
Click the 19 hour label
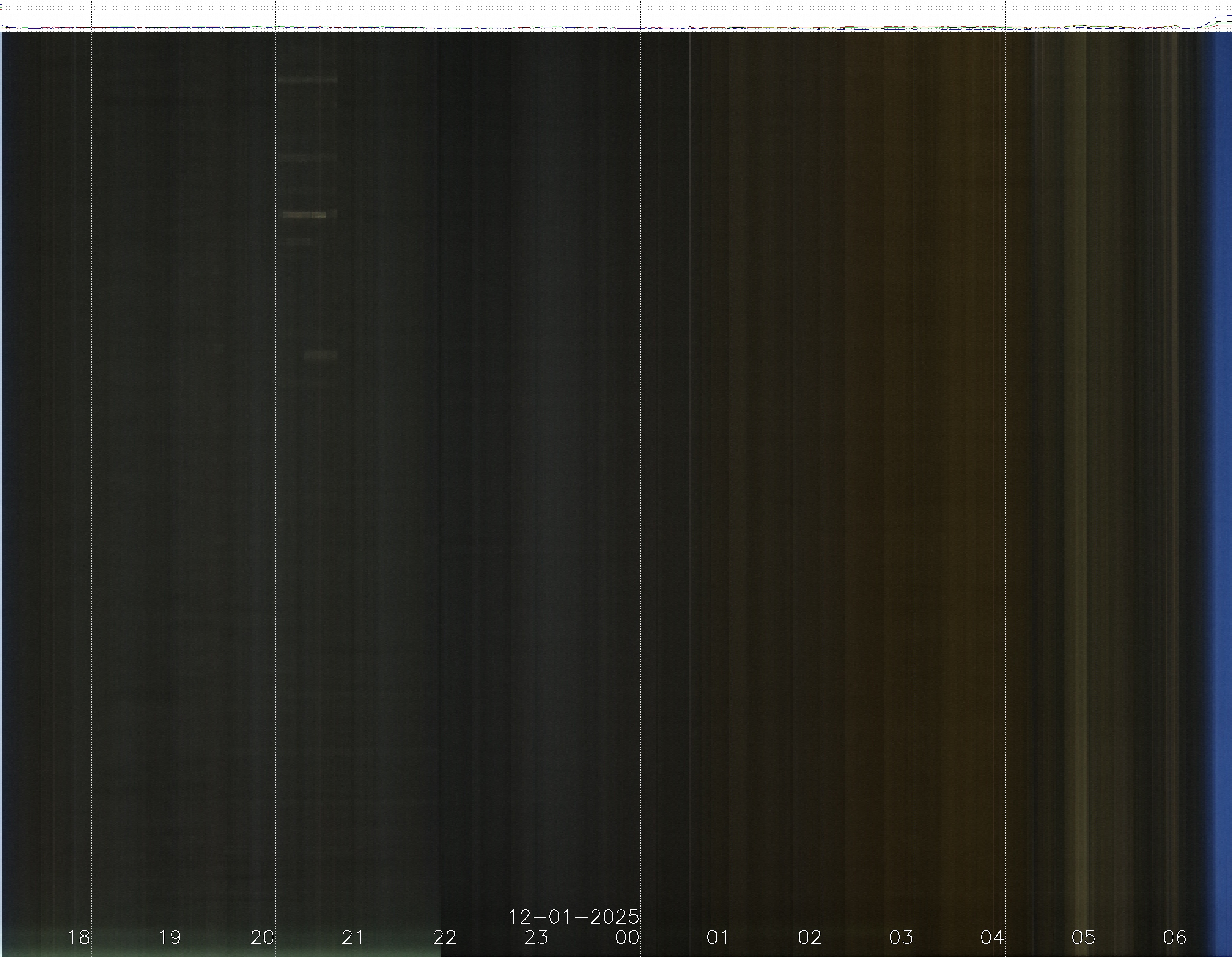pos(170,937)
